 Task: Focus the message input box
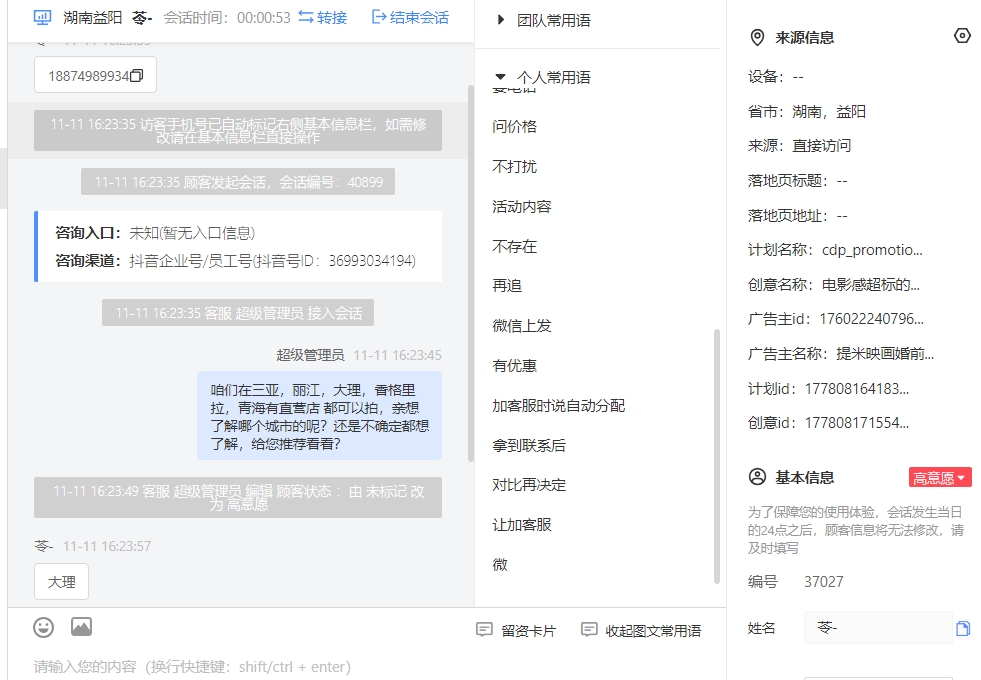coord(366,667)
